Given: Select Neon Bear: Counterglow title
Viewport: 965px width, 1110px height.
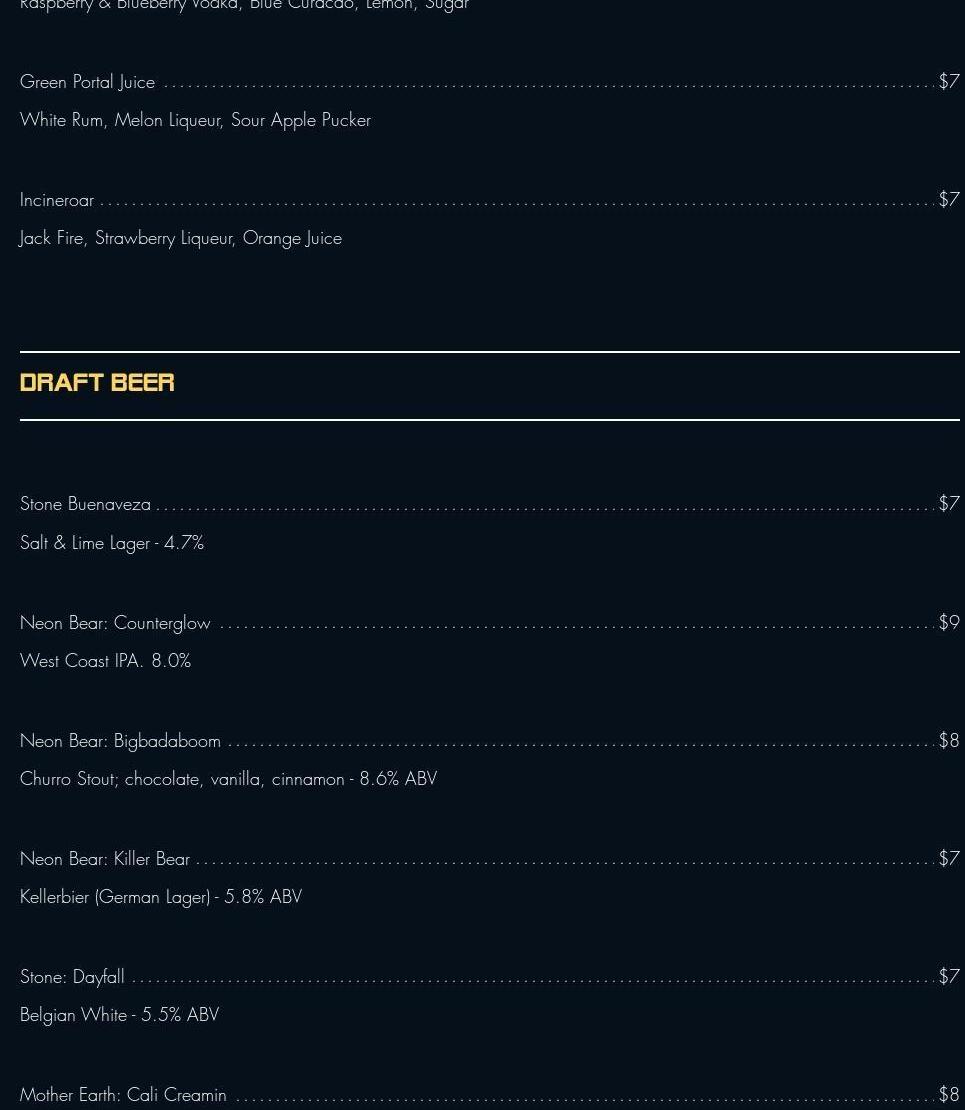Looking at the screenshot, I should tap(116, 623).
